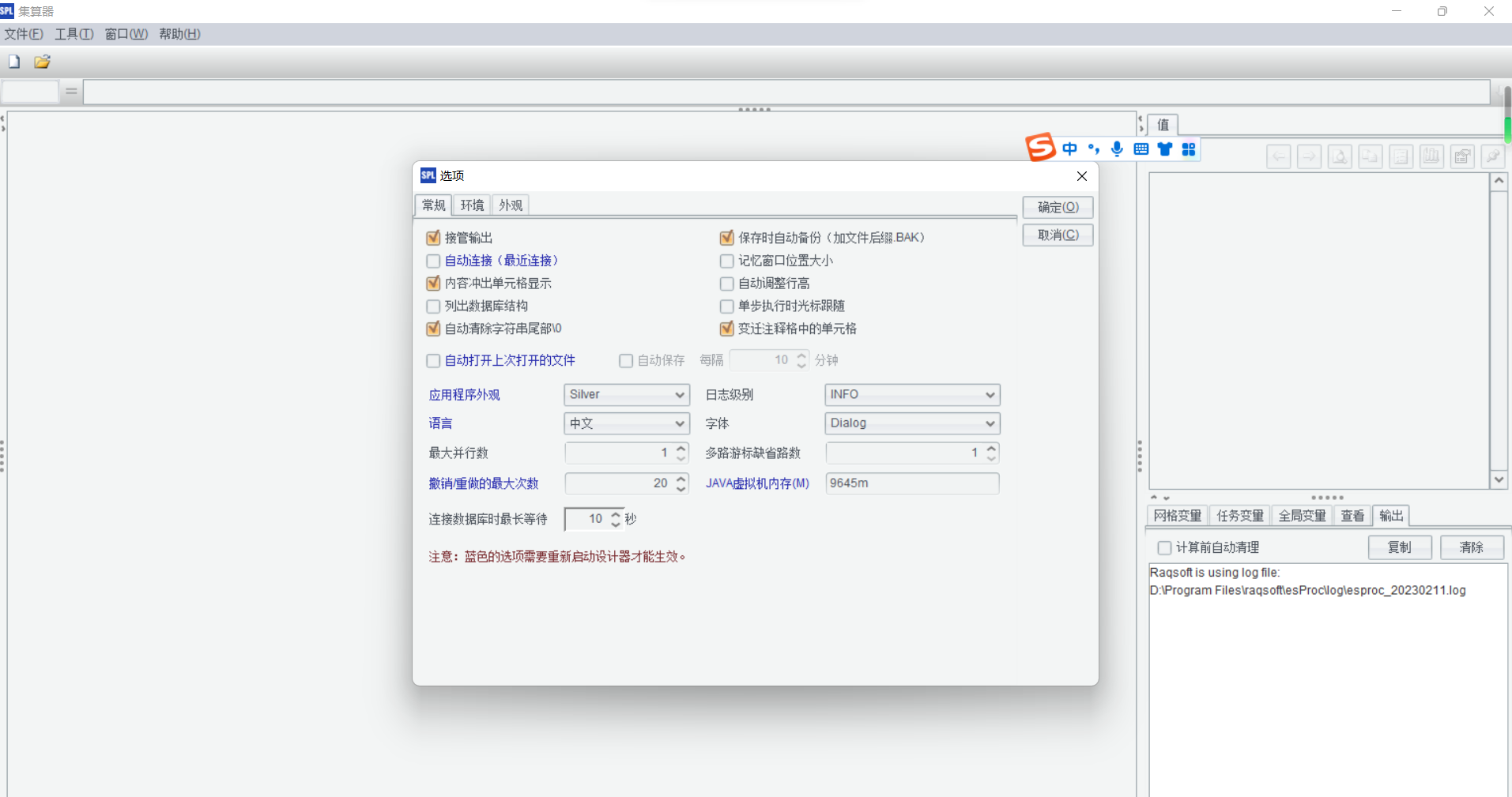Check 自动打开上次打开的文件
1512x797 pixels.
coord(433,361)
